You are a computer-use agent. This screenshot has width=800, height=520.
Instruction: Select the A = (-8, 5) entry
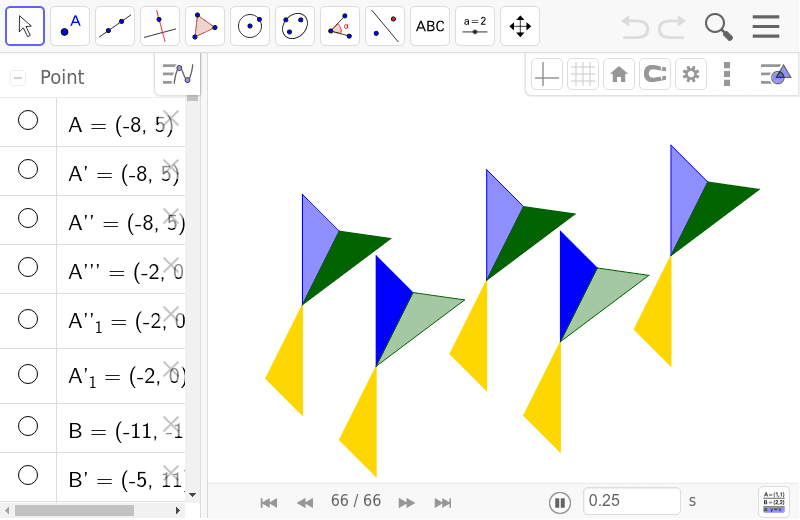click(x=121, y=125)
